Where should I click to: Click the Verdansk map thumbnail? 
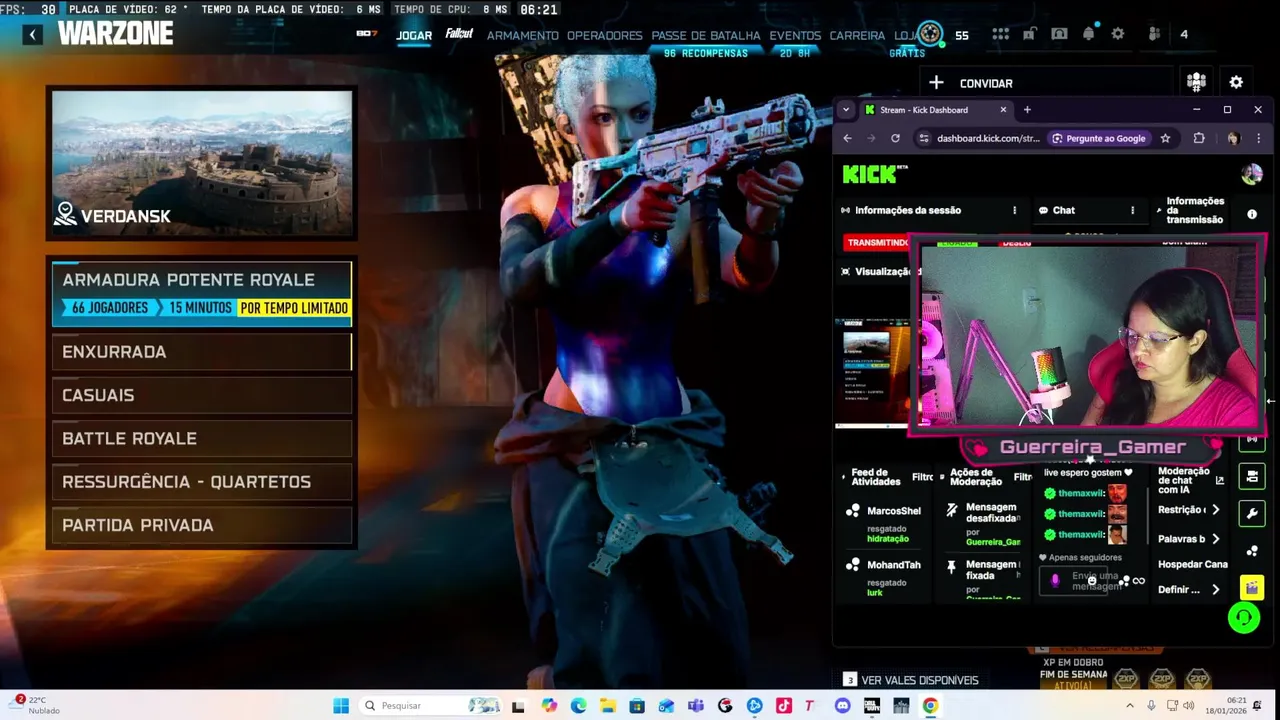[202, 164]
